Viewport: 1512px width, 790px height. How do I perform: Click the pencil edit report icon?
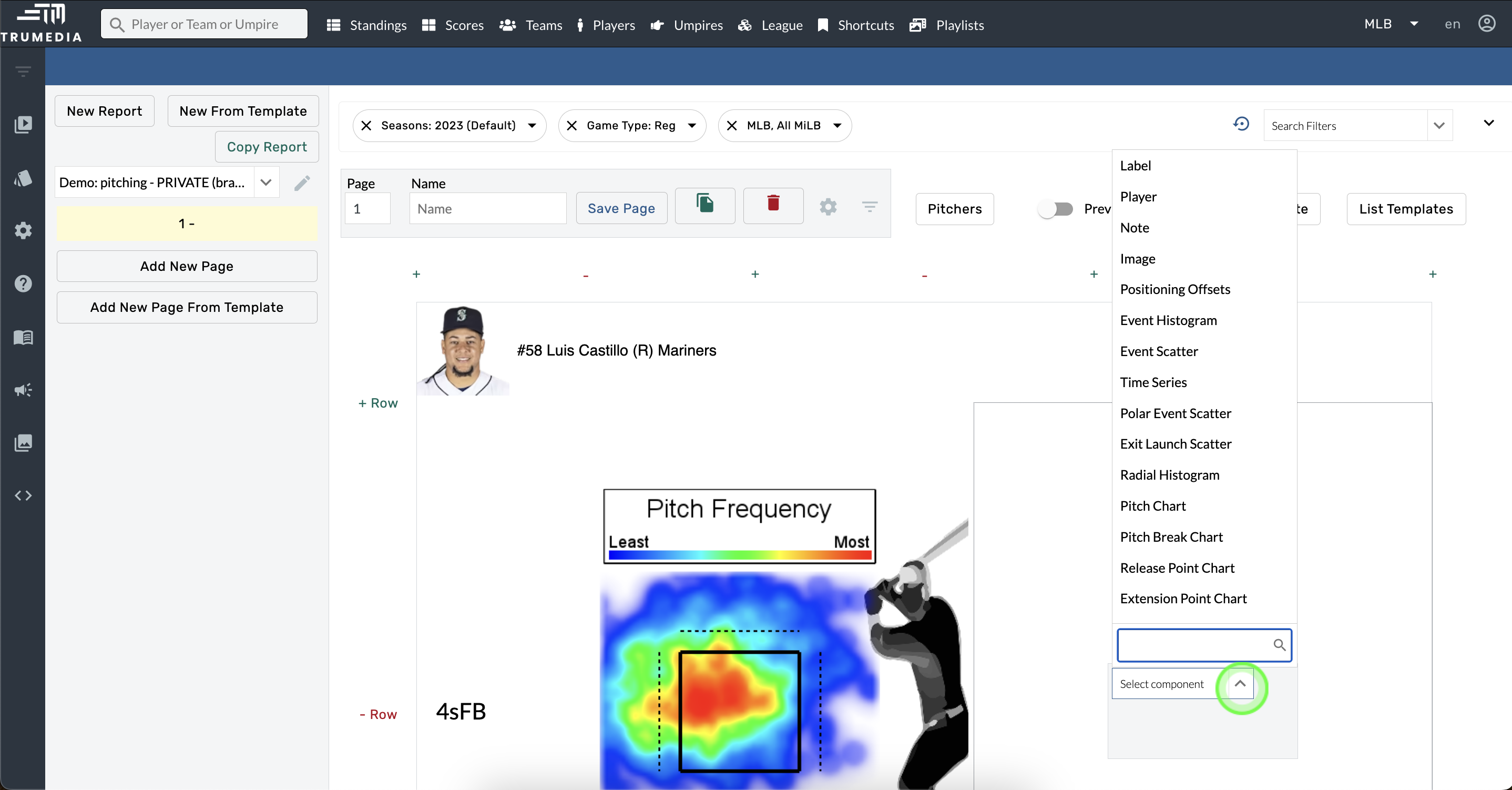[x=302, y=183]
